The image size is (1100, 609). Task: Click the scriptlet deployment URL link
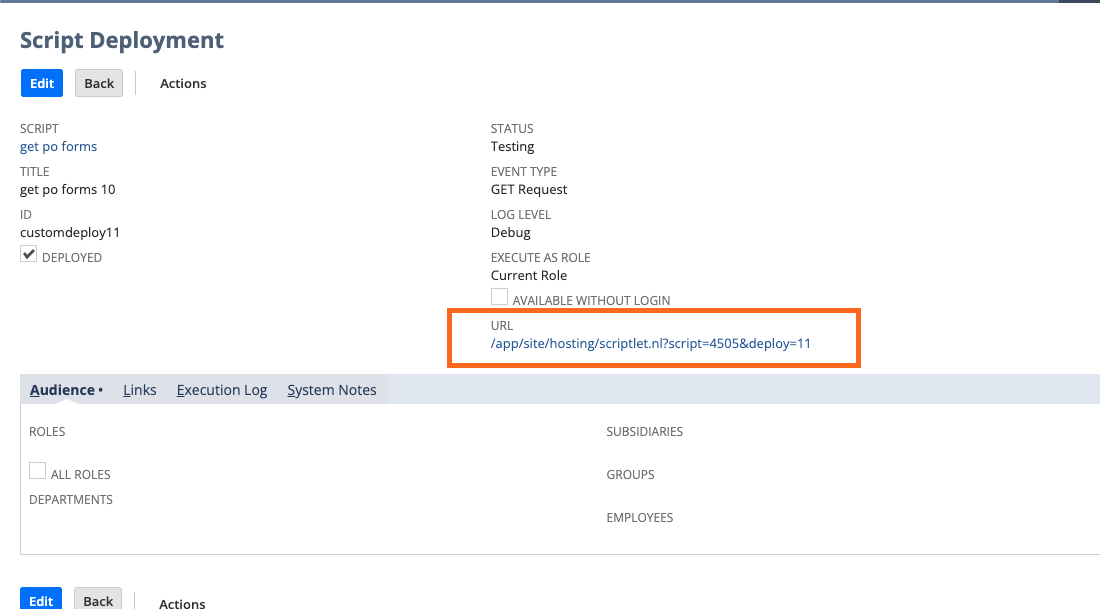[651, 343]
